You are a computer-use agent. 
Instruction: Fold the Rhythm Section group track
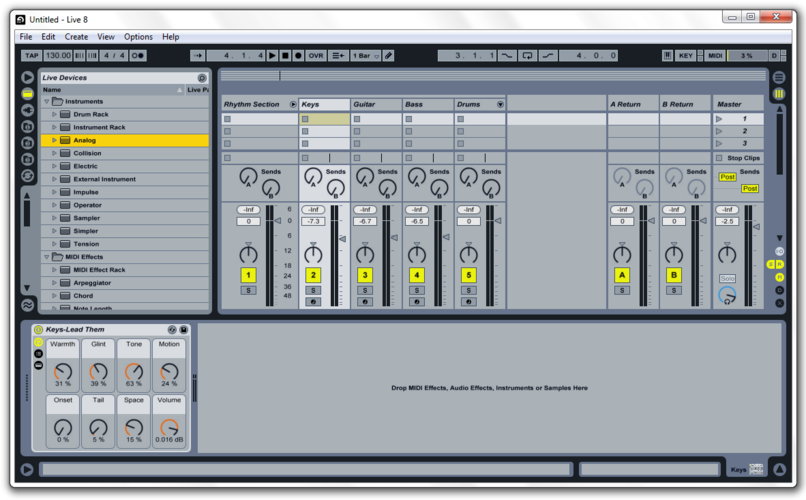(x=293, y=104)
